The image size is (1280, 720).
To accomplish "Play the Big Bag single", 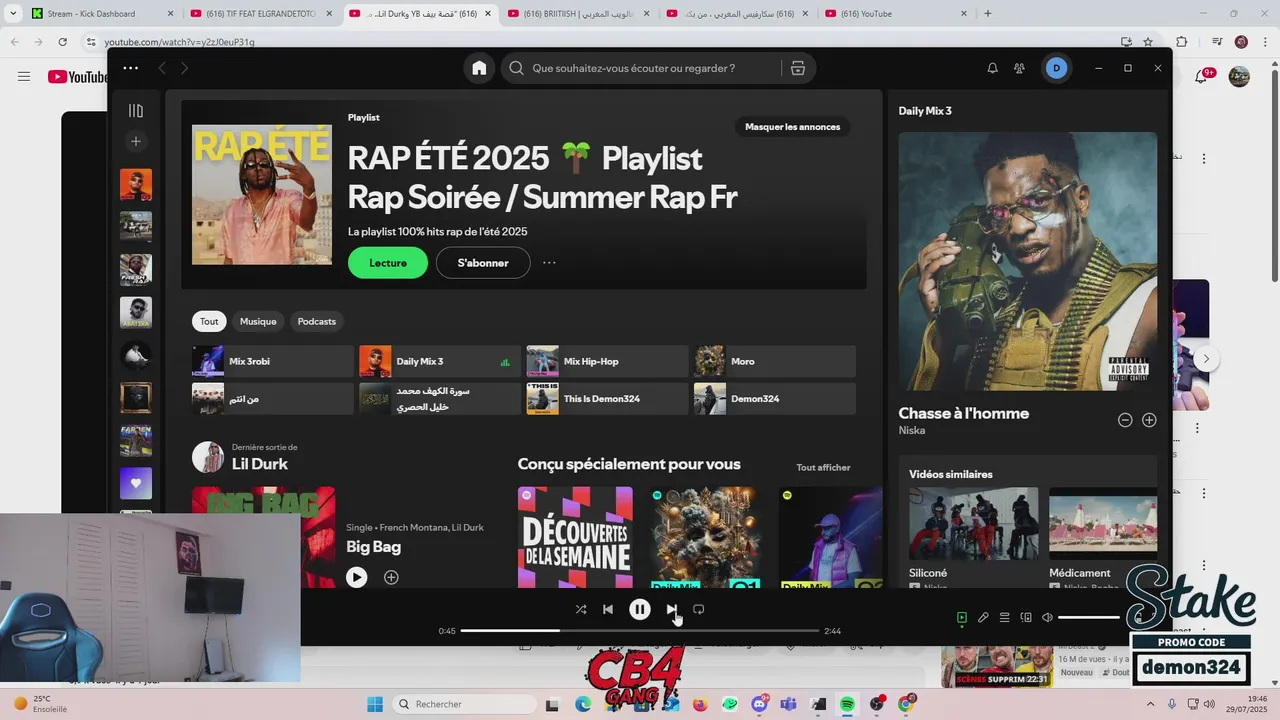I will 357,577.
